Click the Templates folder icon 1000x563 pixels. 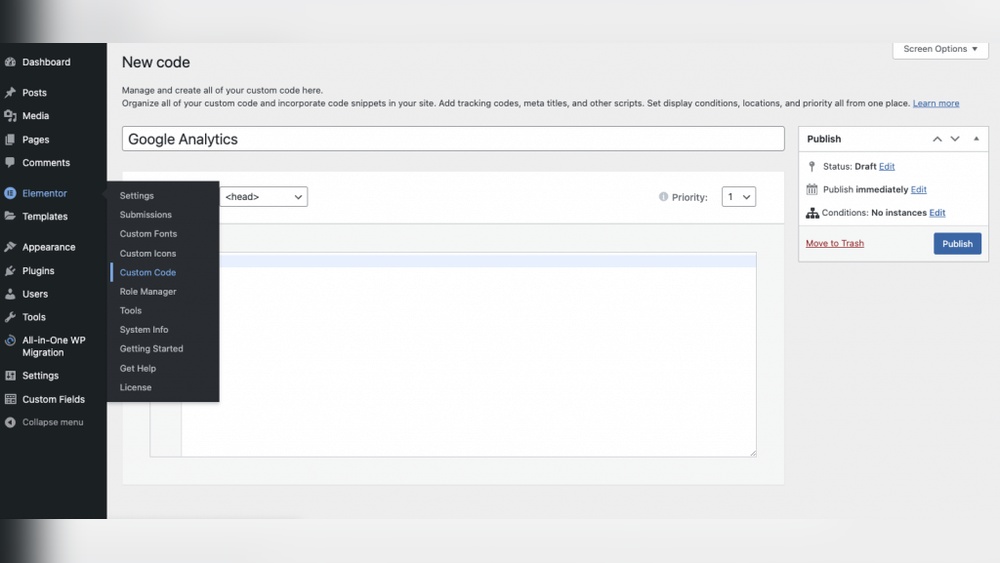pyautogui.click(x=10, y=216)
